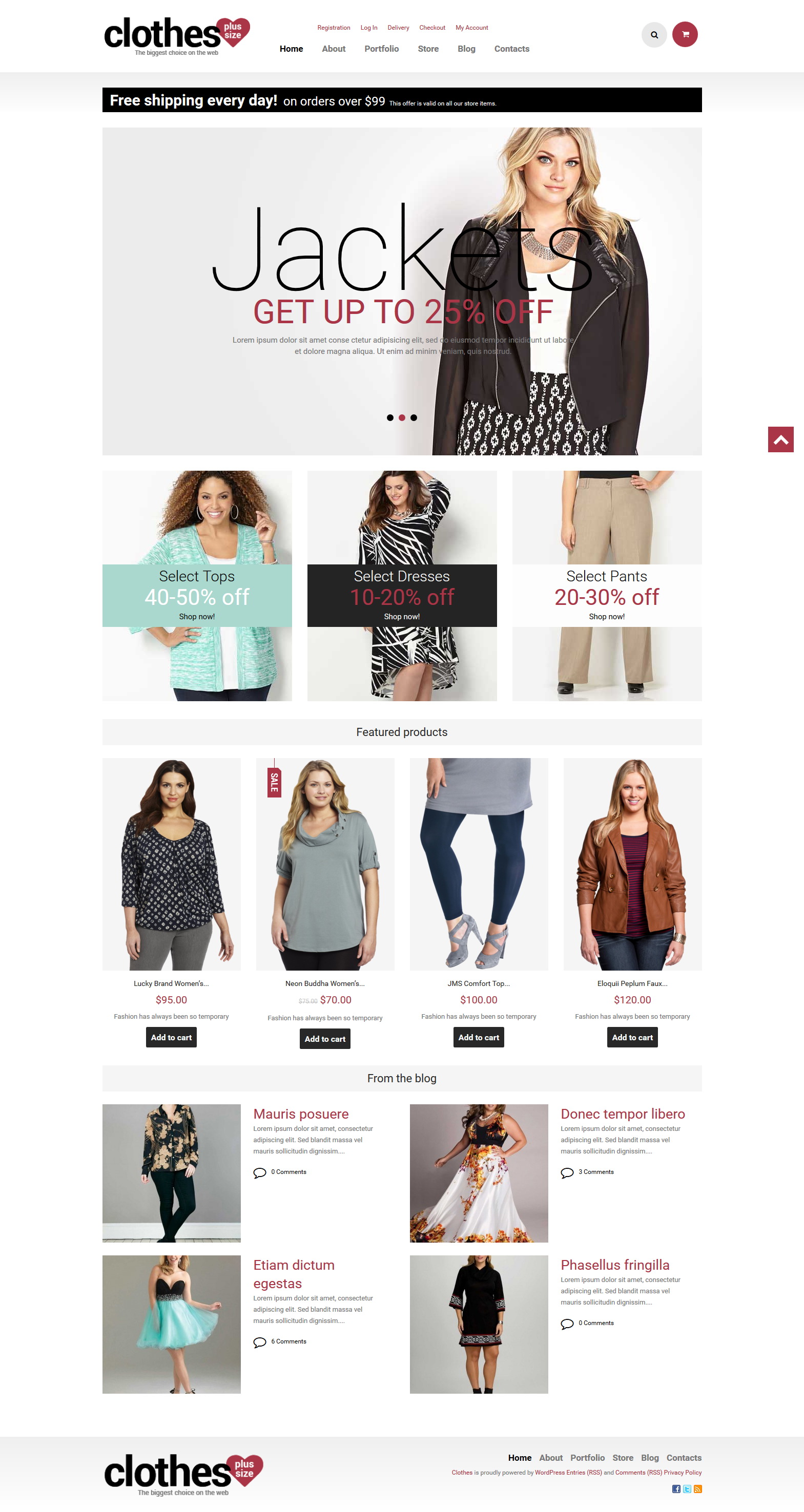Click the Clothes plus size header logo
The width and height of the screenshot is (804, 1512).
pyautogui.click(x=177, y=36)
